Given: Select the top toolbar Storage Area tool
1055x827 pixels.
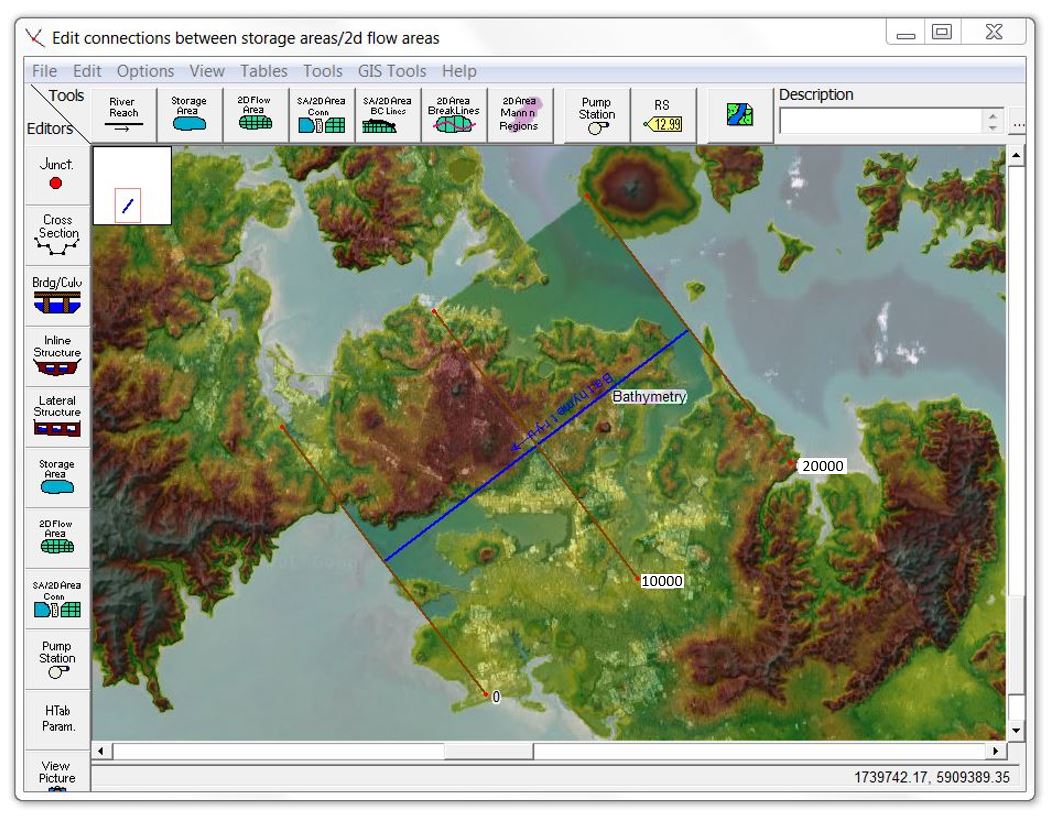Looking at the screenshot, I should 189,115.
